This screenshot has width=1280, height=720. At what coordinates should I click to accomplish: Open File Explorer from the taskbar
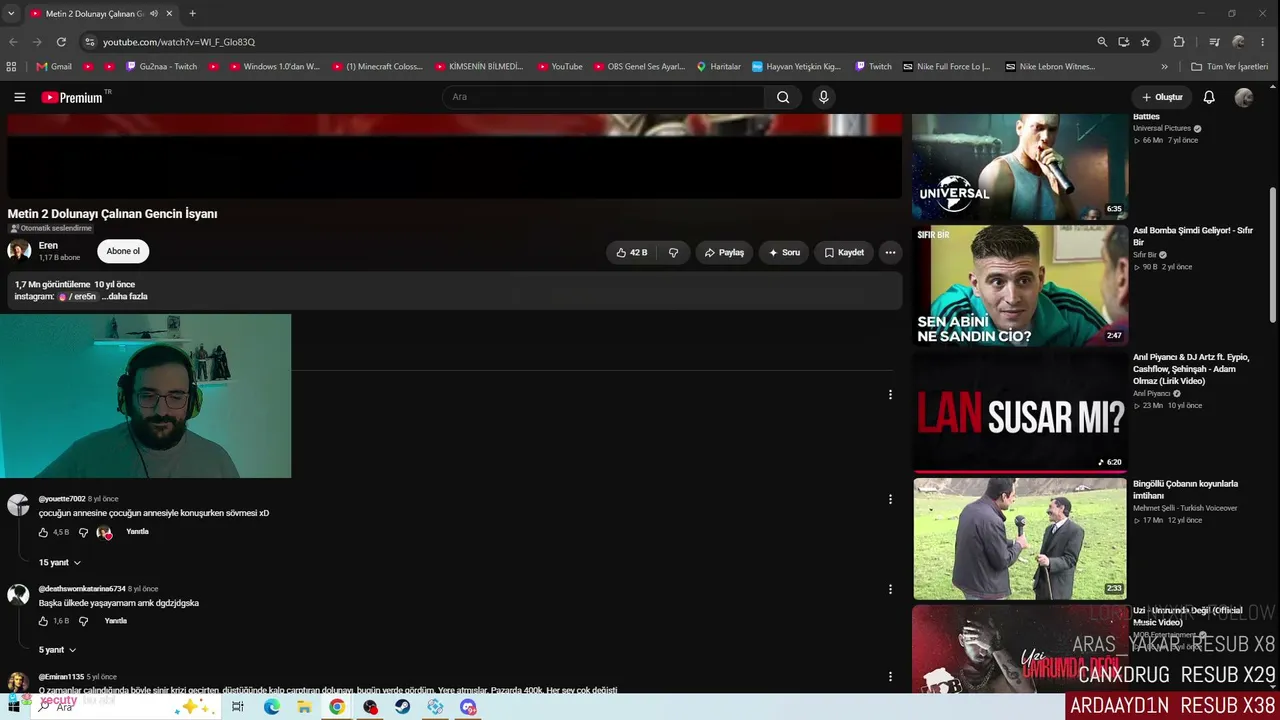tap(304, 707)
